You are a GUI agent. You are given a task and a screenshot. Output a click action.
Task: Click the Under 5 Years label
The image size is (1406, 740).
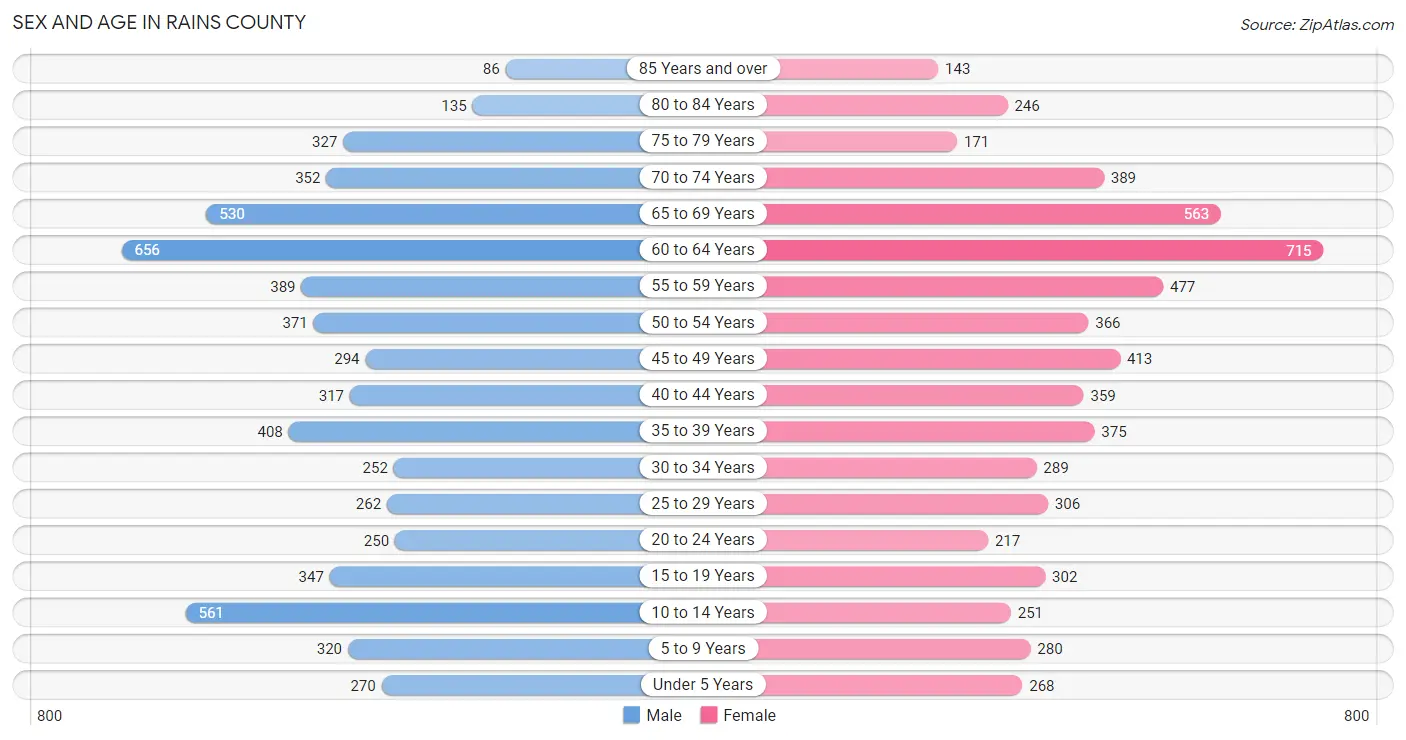coord(703,685)
